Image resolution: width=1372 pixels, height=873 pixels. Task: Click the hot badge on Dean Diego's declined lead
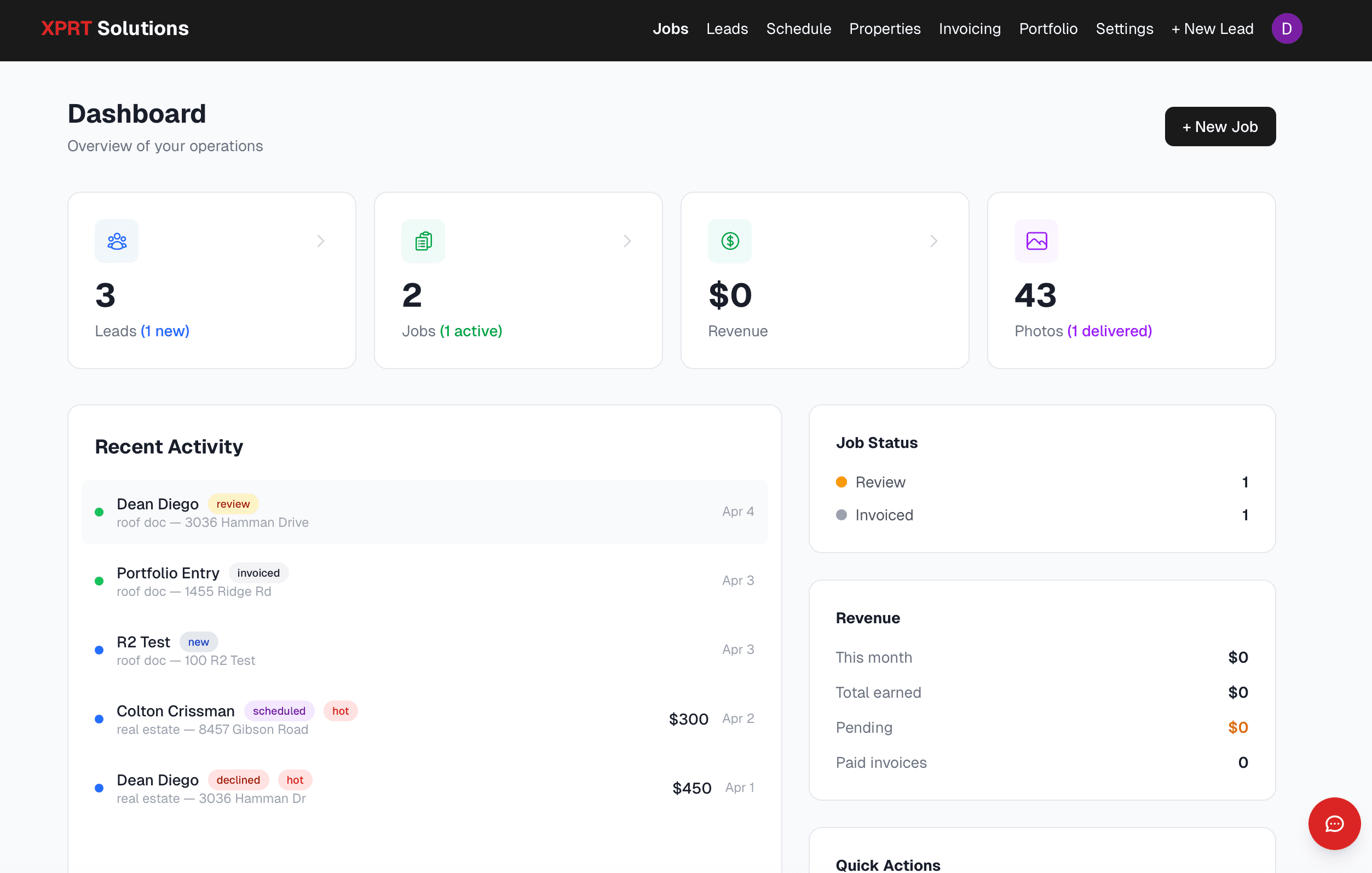[x=295, y=779]
